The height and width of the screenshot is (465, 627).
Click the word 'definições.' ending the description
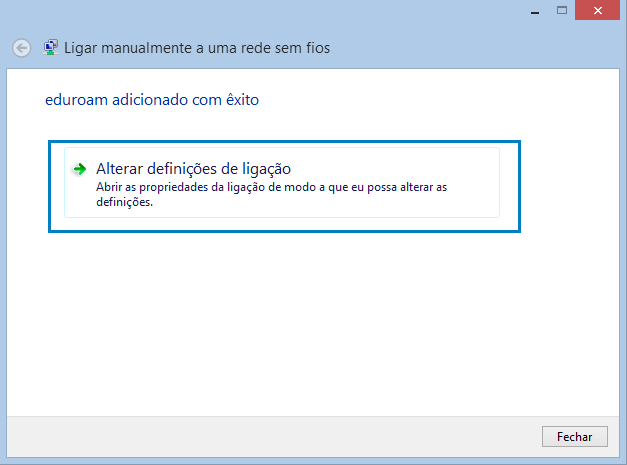(124, 202)
